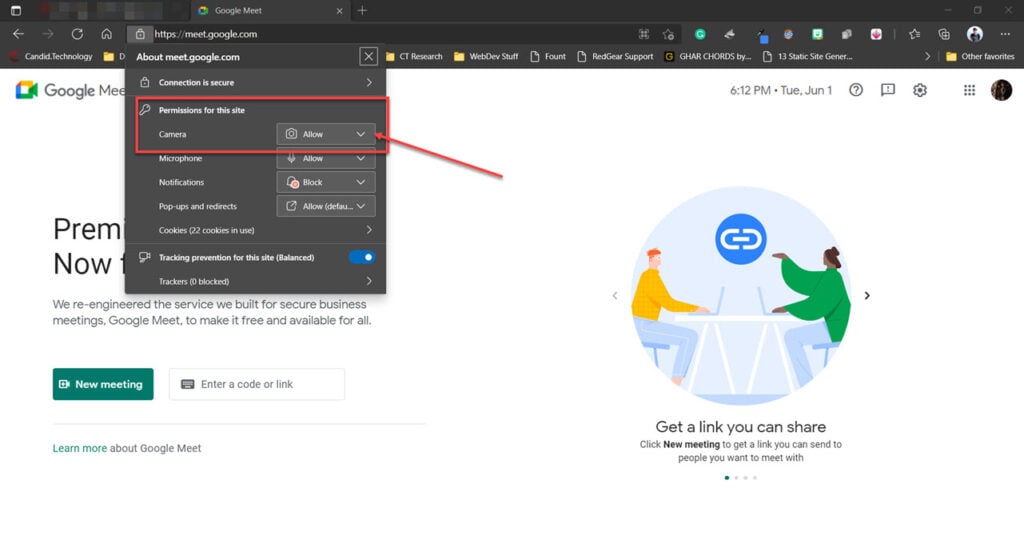Viewport: 1024px width, 556px height.
Task: Open GHAR CHORDS bookmark
Action: pyautogui.click(x=708, y=56)
